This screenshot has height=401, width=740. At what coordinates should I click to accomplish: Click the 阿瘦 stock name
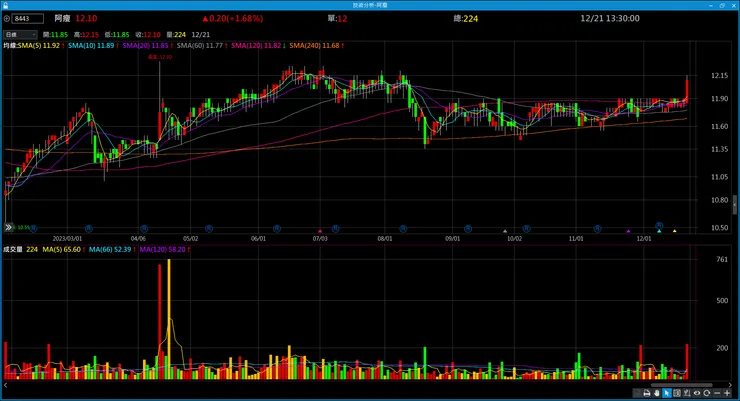pos(62,18)
